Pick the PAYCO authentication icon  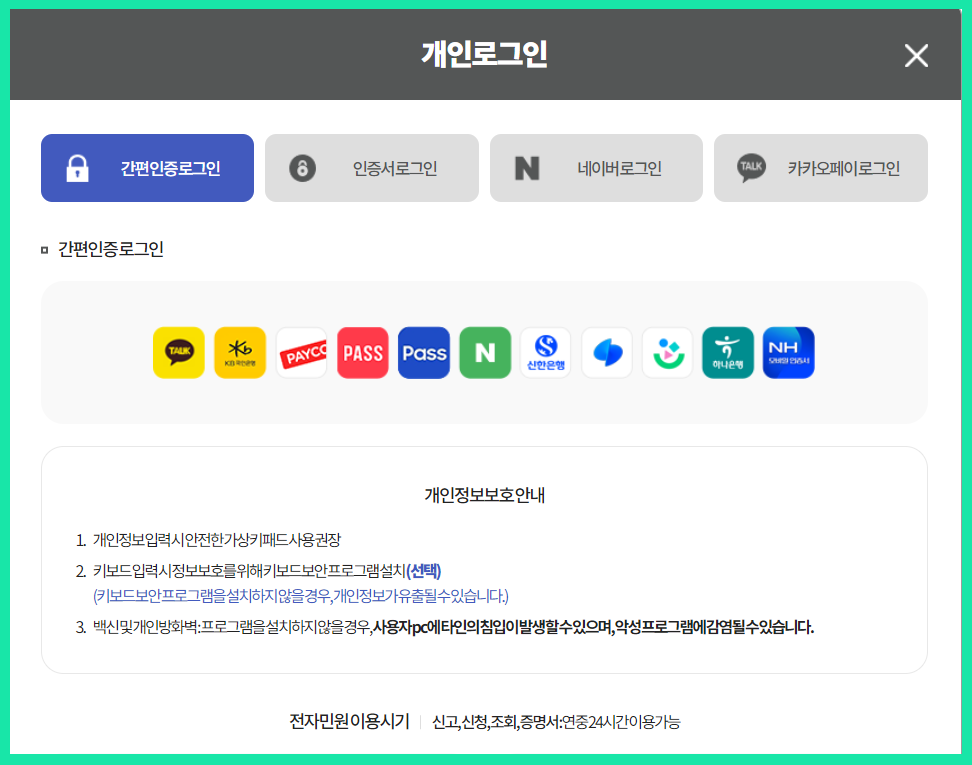point(301,352)
